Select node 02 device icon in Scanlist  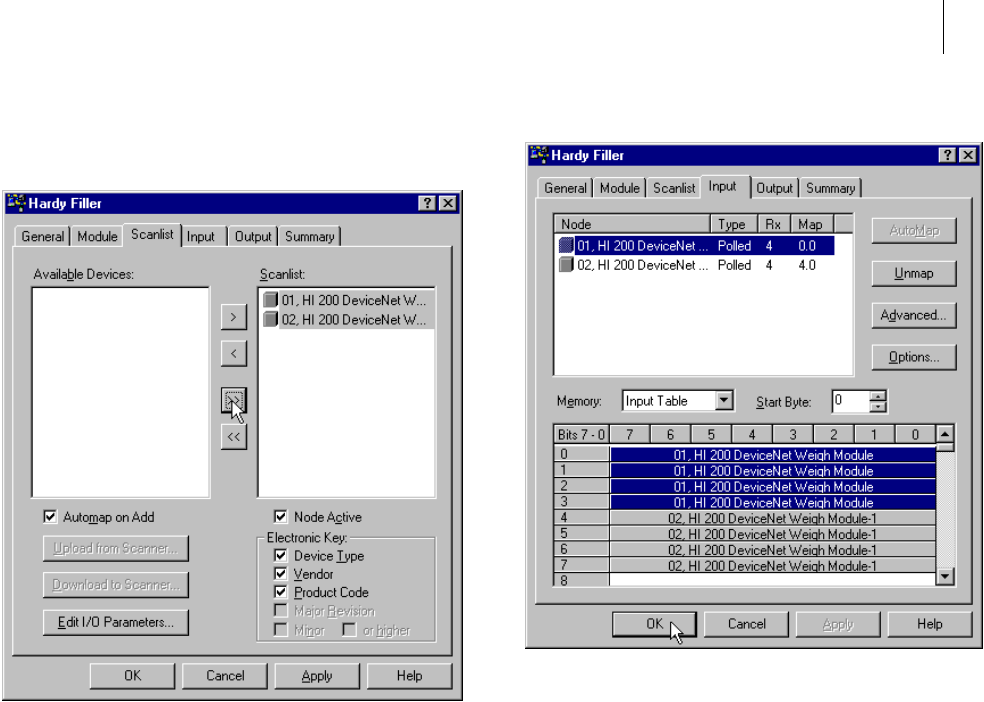pyautogui.click(x=270, y=319)
